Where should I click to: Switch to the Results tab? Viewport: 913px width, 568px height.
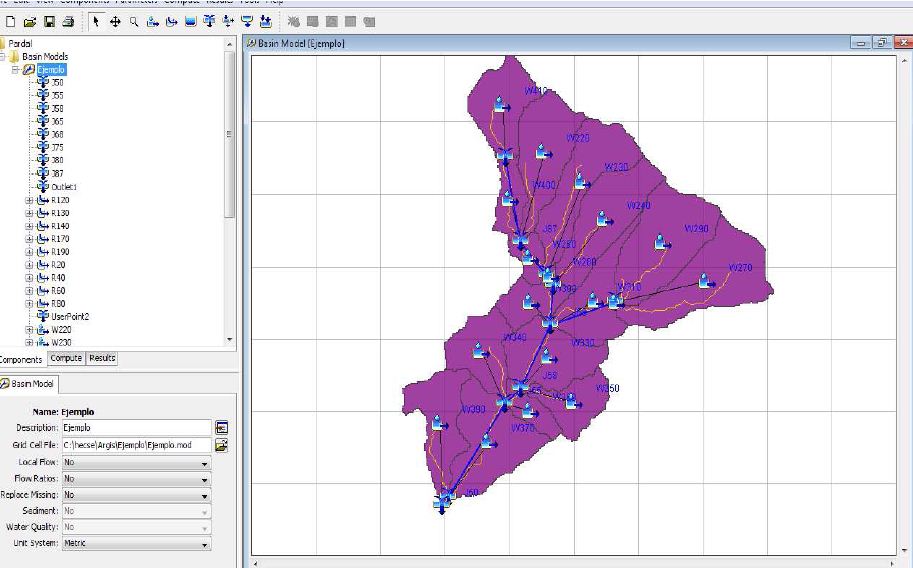102,358
